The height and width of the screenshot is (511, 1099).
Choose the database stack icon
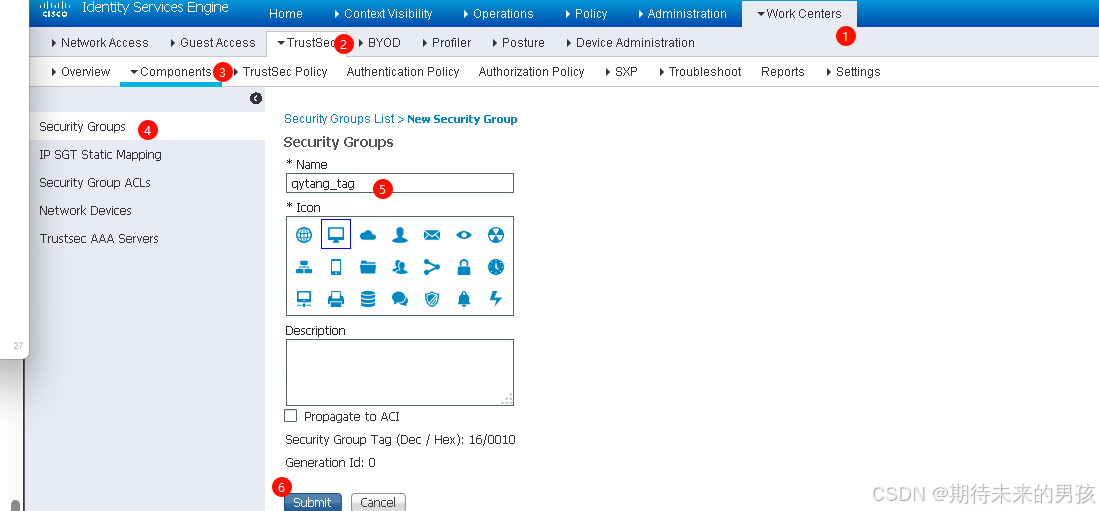(x=368, y=299)
